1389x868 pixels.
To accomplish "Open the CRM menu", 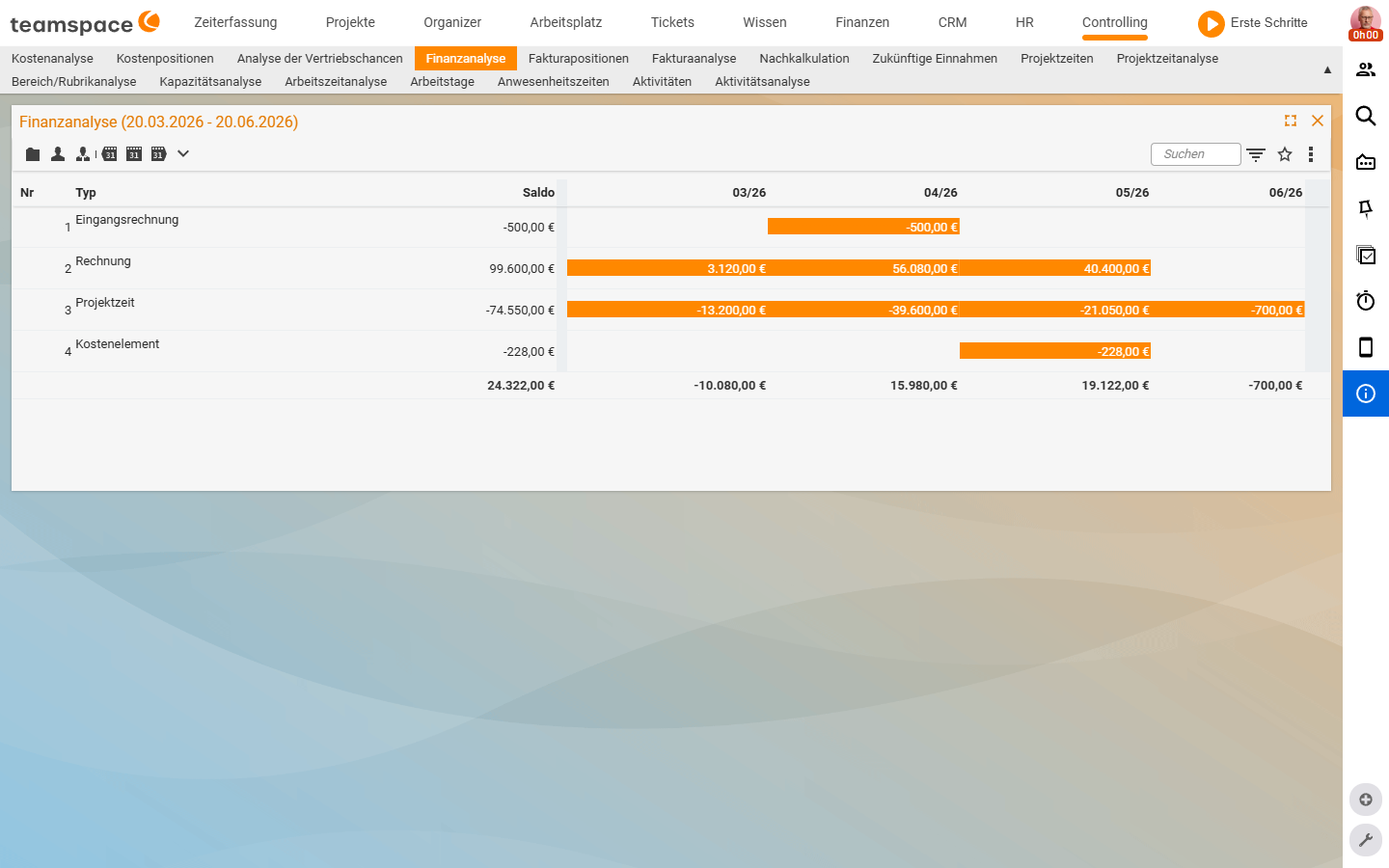I will coord(953,22).
